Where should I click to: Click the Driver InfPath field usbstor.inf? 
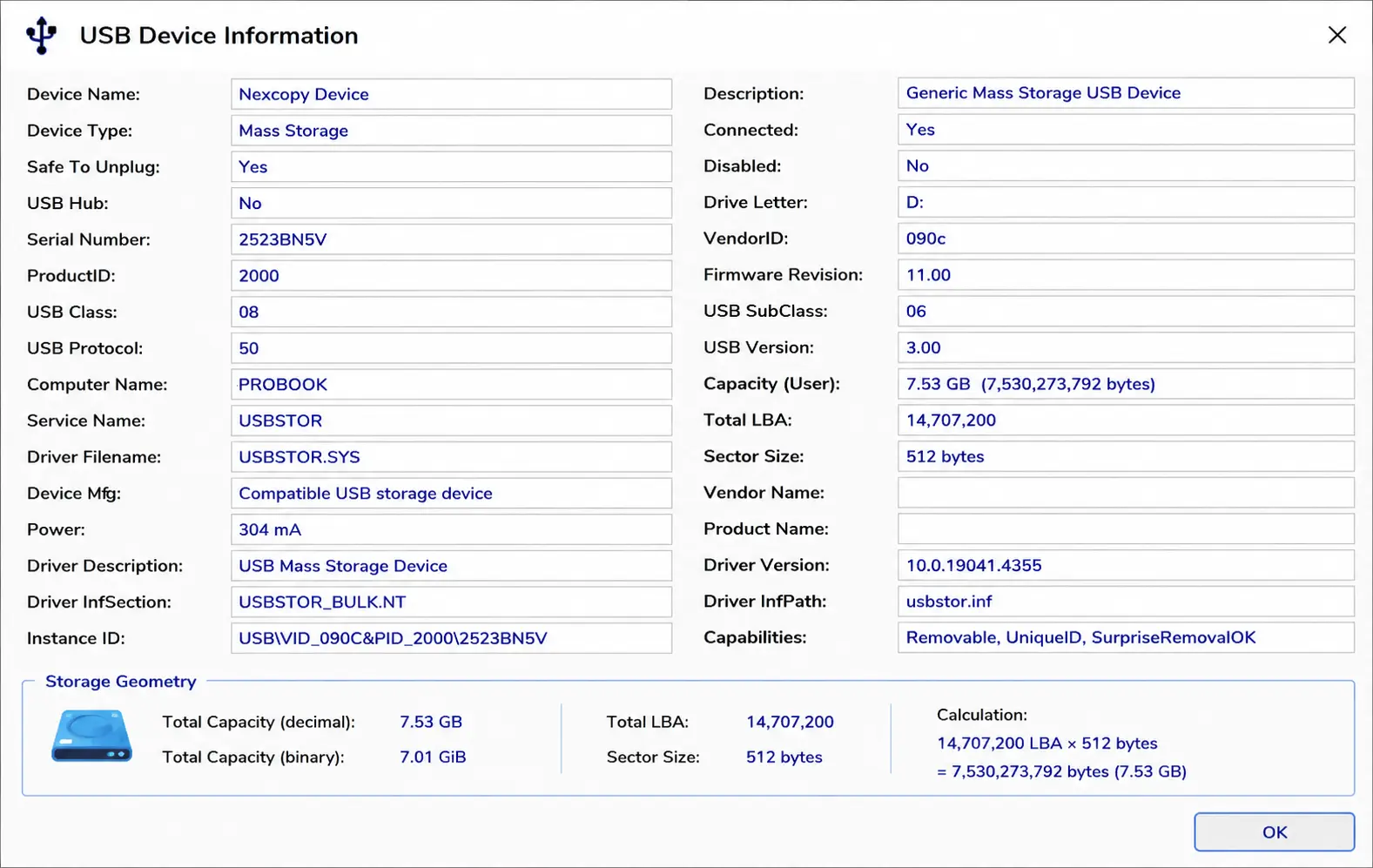point(1126,601)
